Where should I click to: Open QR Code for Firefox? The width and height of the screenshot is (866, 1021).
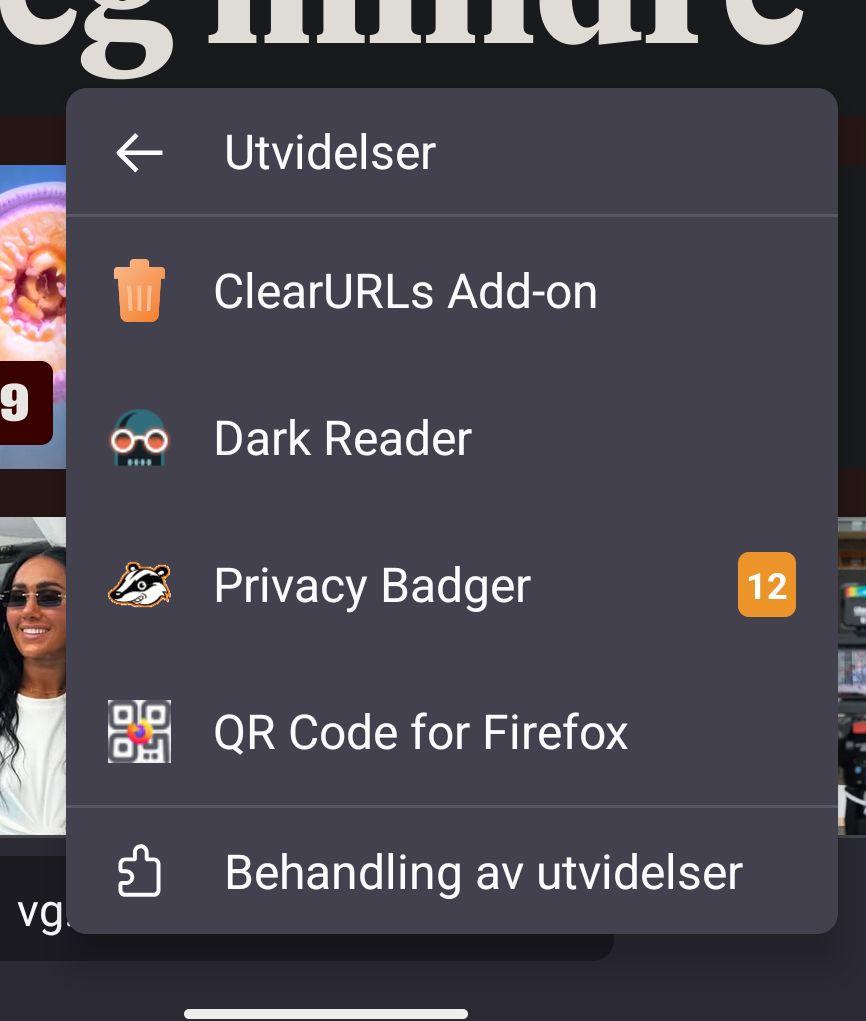[452, 731]
